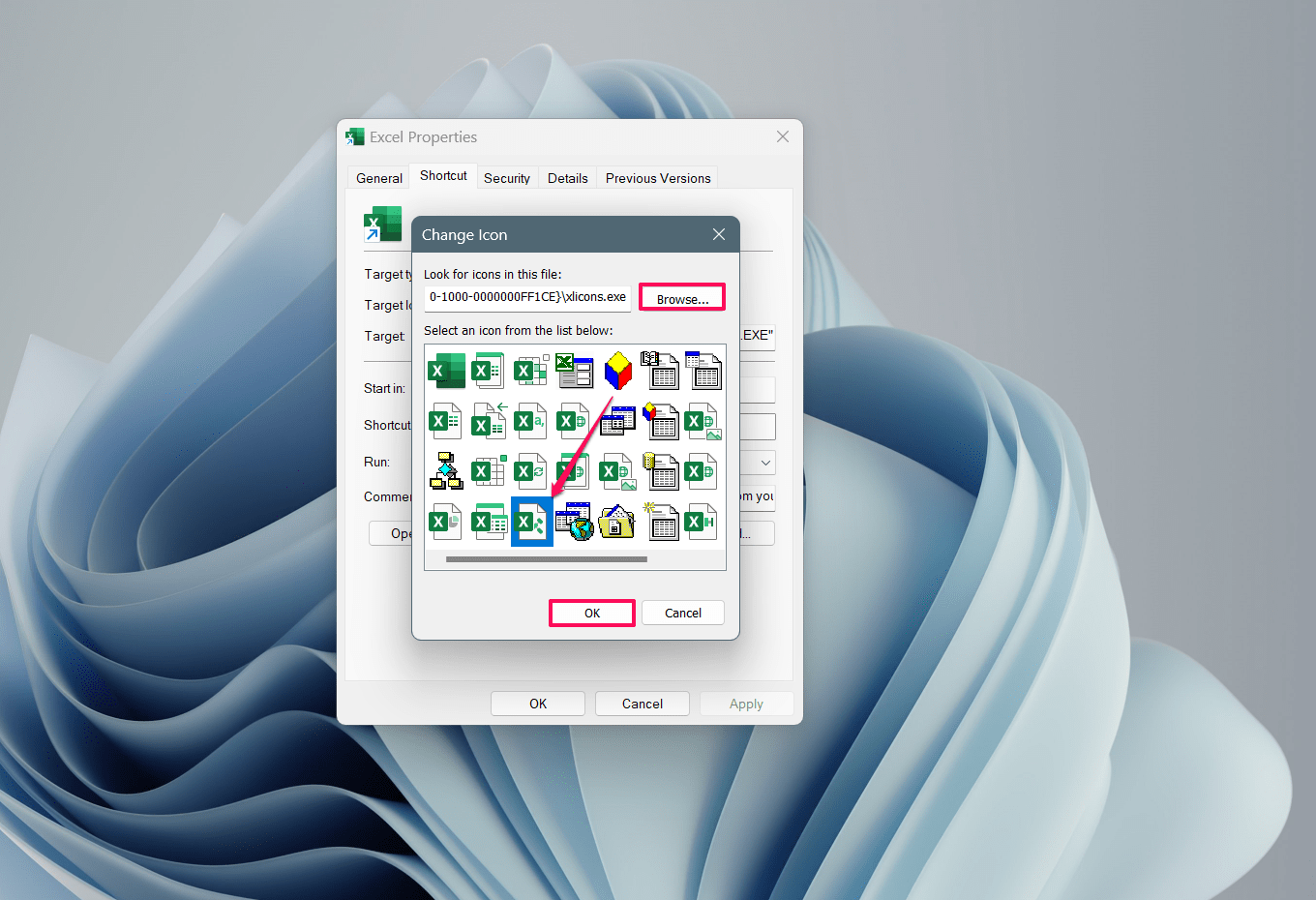Select the Excel 'a,' text file icon
1316x900 pixels.
(531, 421)
